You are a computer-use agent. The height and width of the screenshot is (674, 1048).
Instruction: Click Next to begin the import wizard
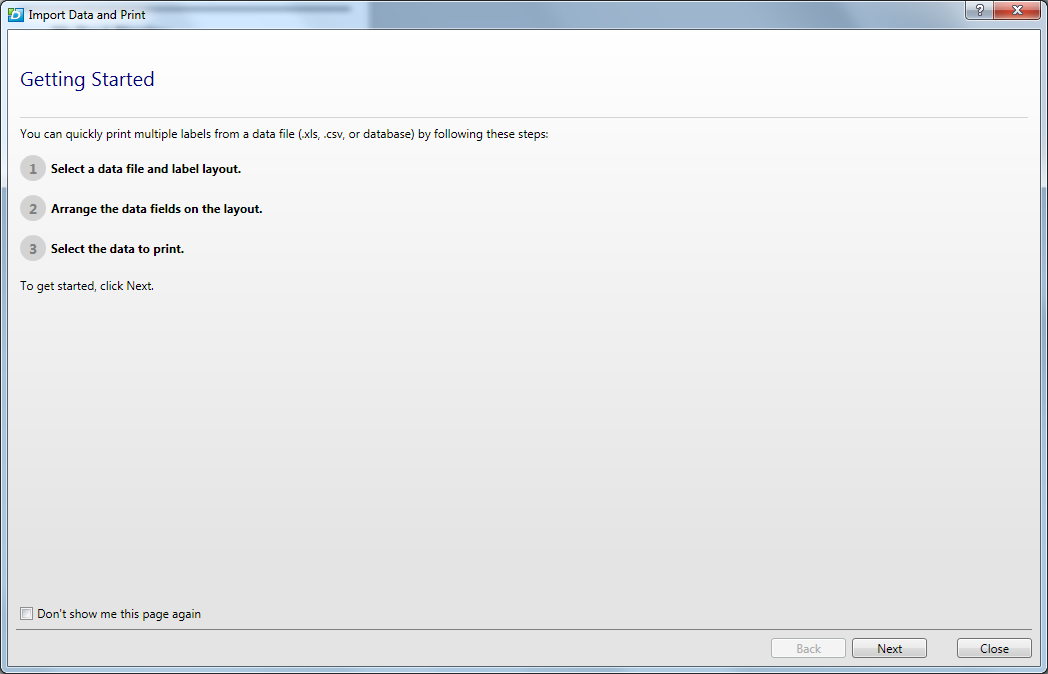[x=889, y=649]
